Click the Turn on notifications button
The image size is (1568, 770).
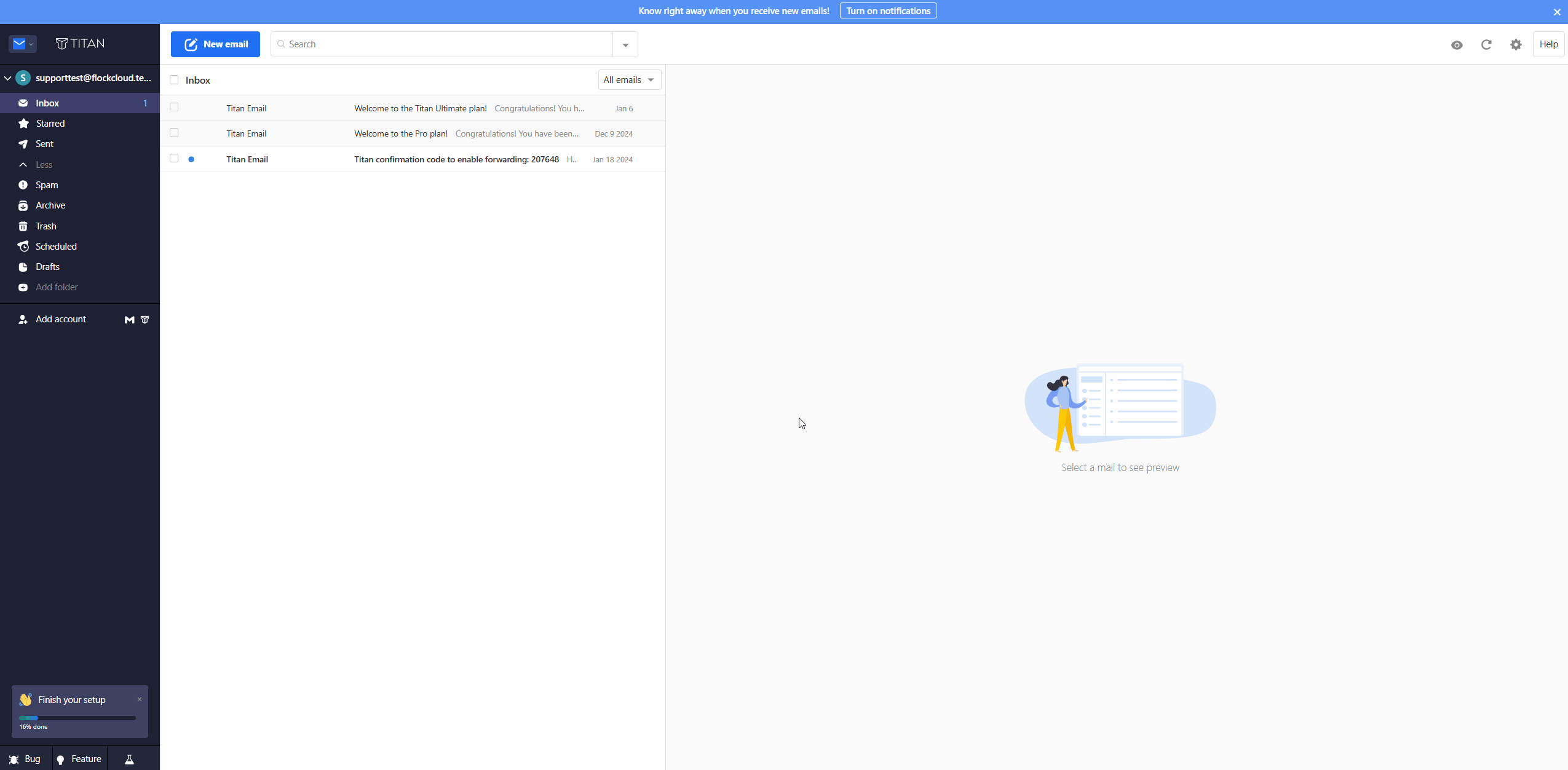(888, 10)
